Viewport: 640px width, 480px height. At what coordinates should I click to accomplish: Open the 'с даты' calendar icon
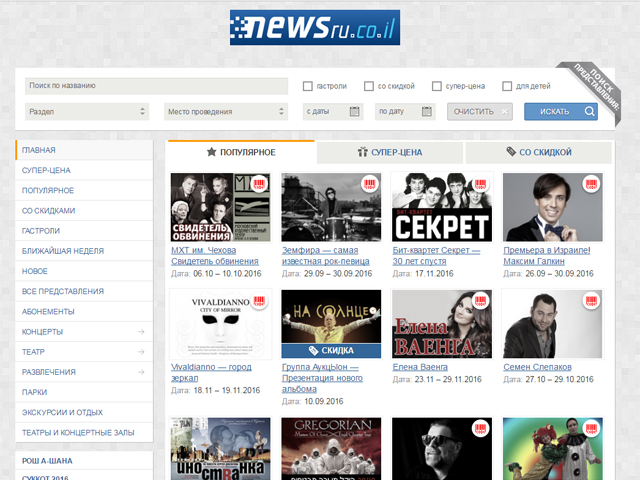(354, 111)
